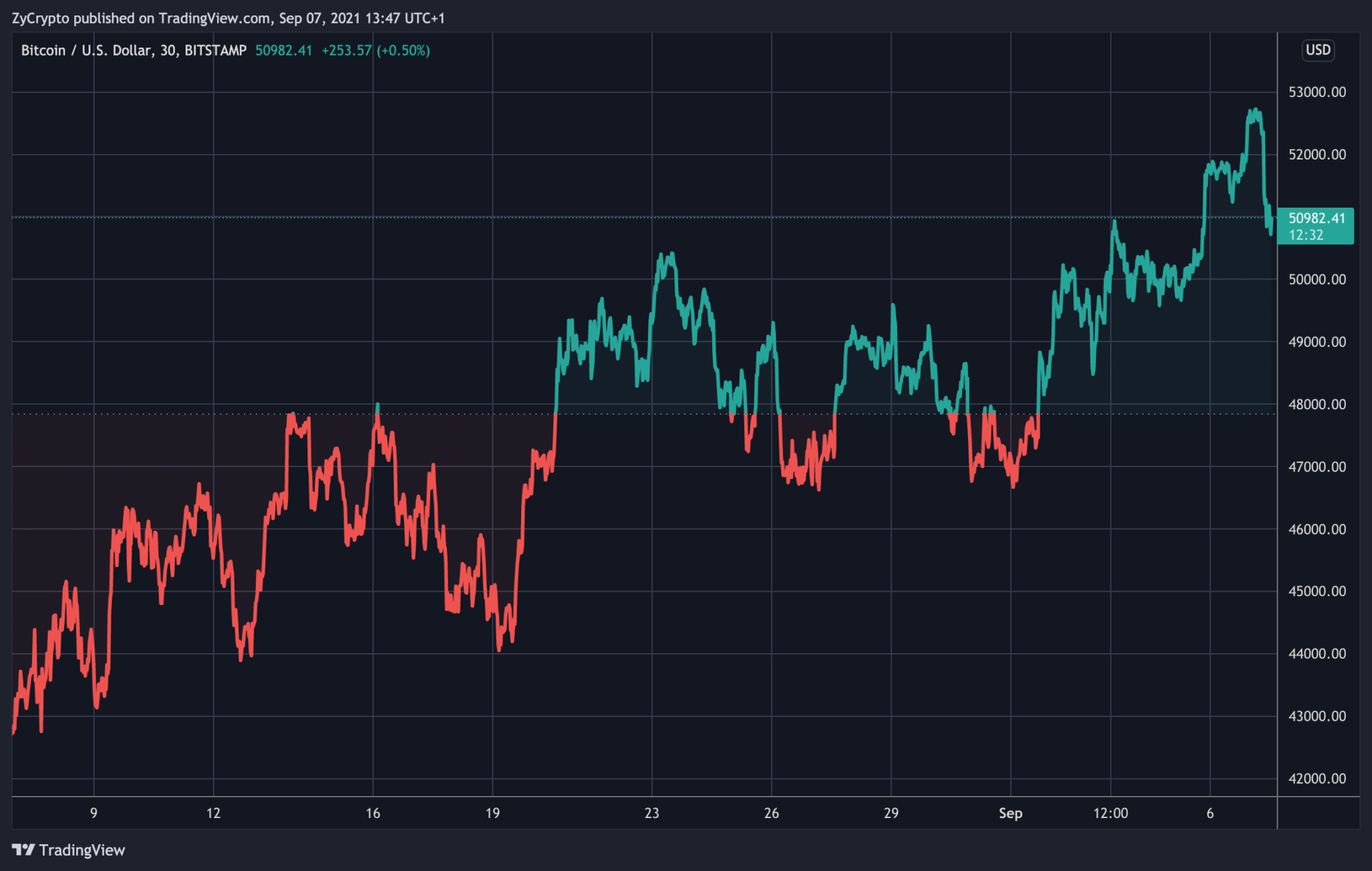
Task: Click the 50000.00 price axis label
Action: (x=1316, y=279)
